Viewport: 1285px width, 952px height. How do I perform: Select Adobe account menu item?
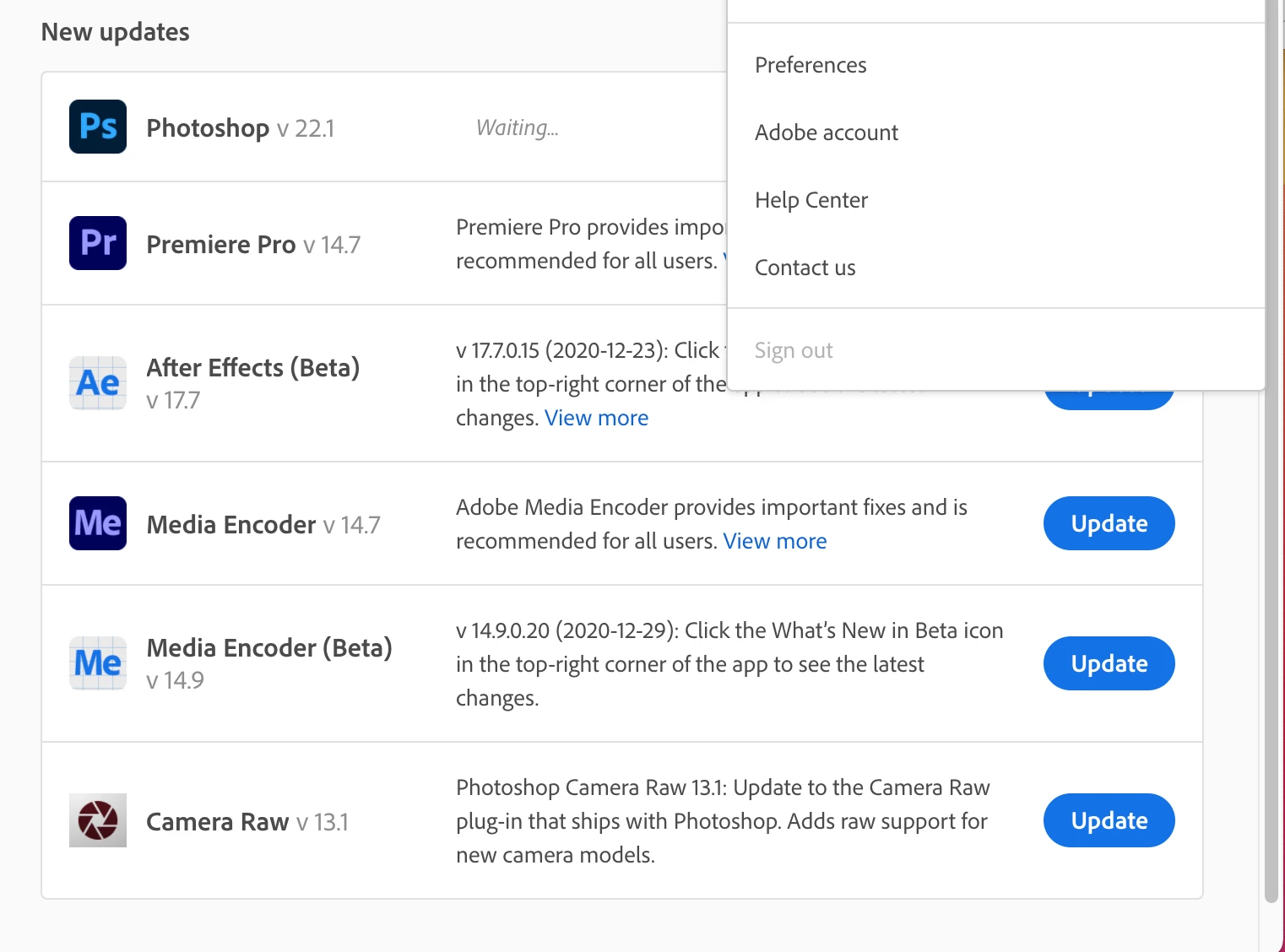827,133
